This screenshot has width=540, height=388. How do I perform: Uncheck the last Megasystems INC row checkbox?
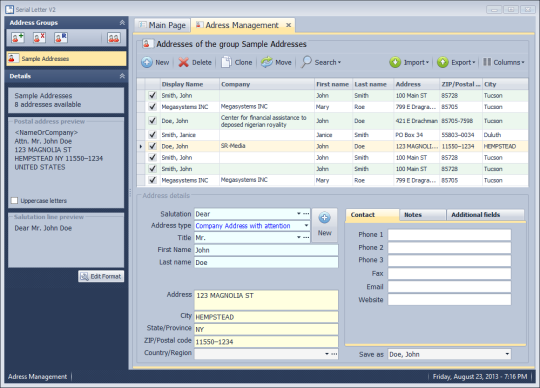(x=153, y=180)
